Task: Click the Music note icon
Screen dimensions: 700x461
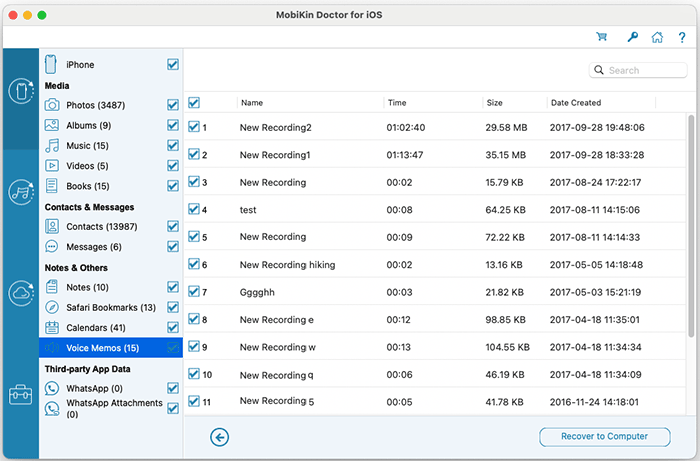Action: [x=52, y=145]
